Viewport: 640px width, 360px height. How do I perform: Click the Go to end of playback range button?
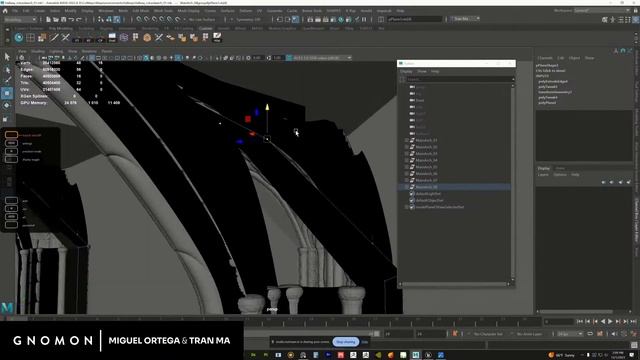coord(633,322)
